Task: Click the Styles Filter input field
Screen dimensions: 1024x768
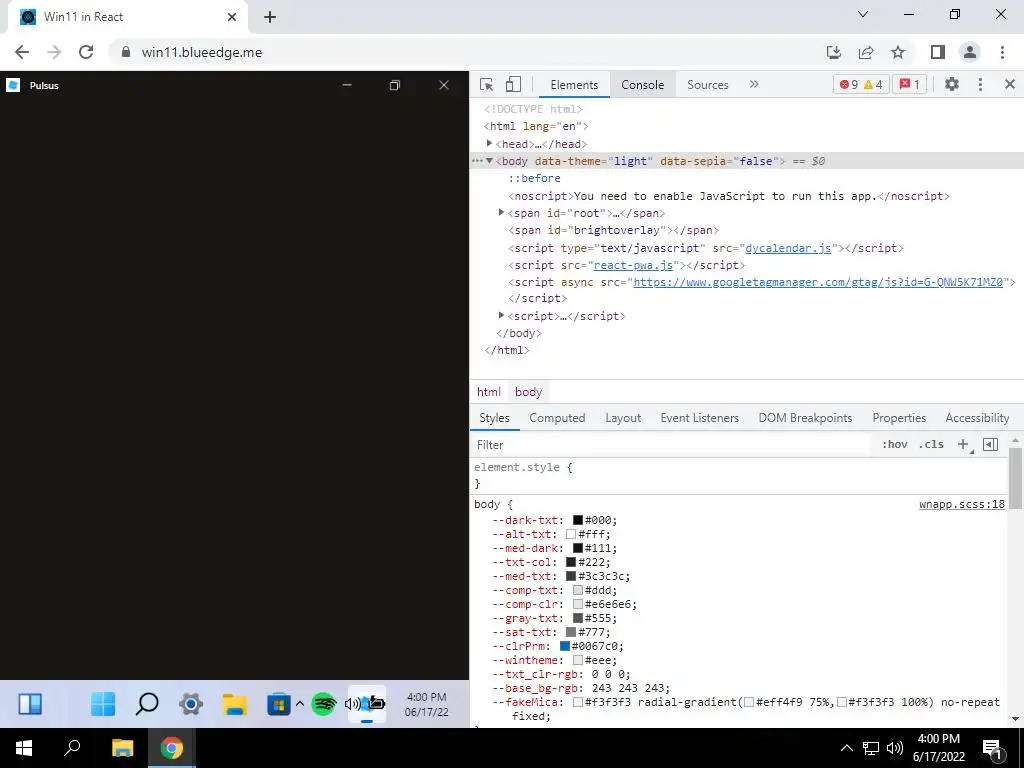Action: (673, 444)
